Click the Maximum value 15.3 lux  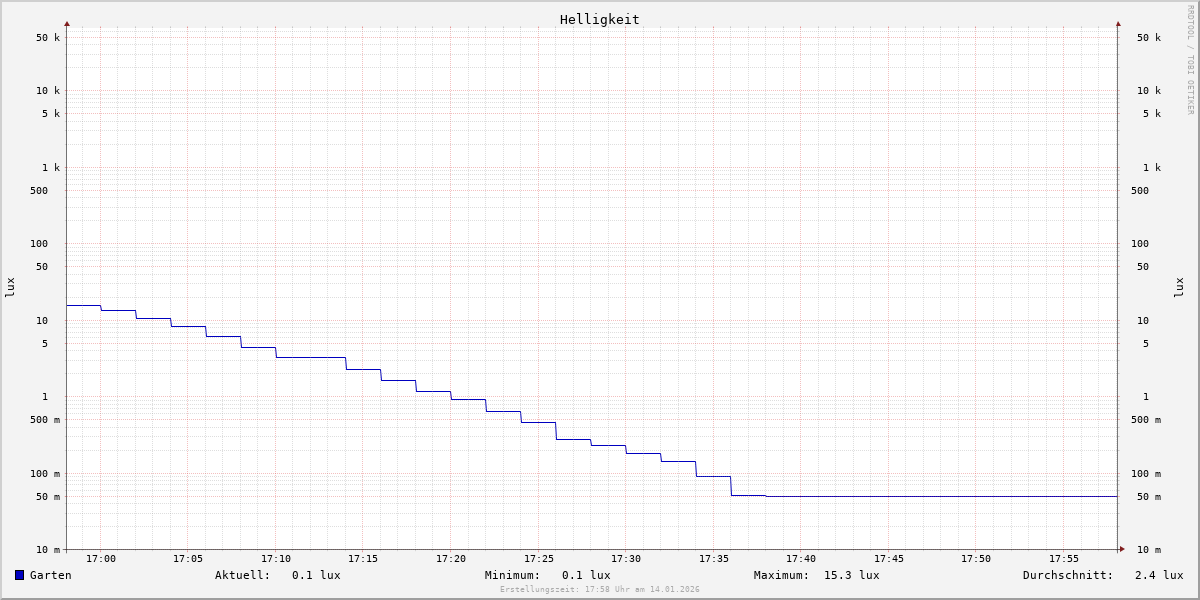pyautogui.click(x=852, y=575)
